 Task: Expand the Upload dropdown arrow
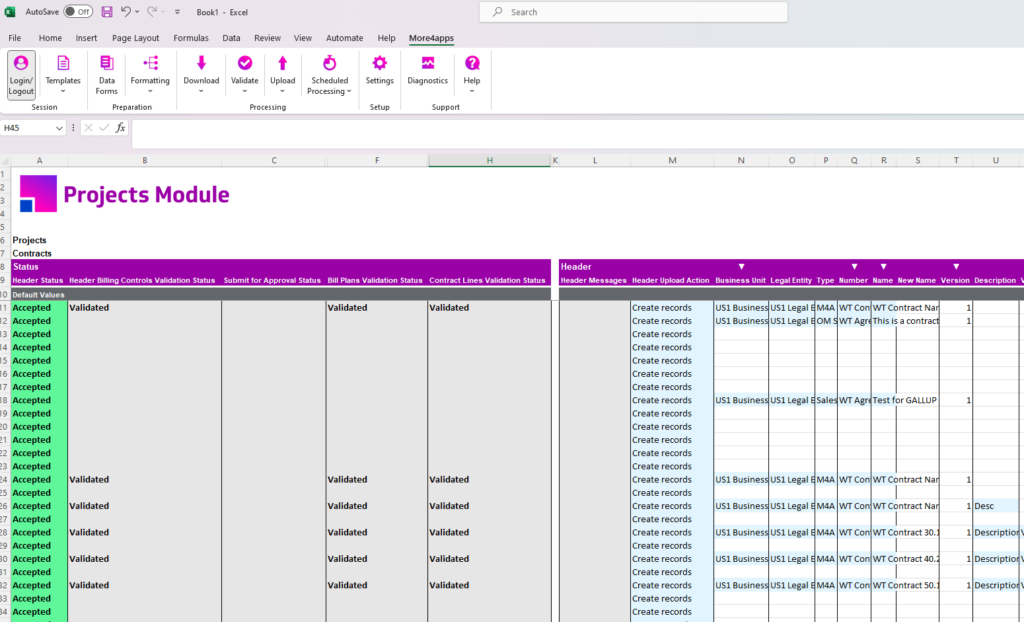click(283, 91)
